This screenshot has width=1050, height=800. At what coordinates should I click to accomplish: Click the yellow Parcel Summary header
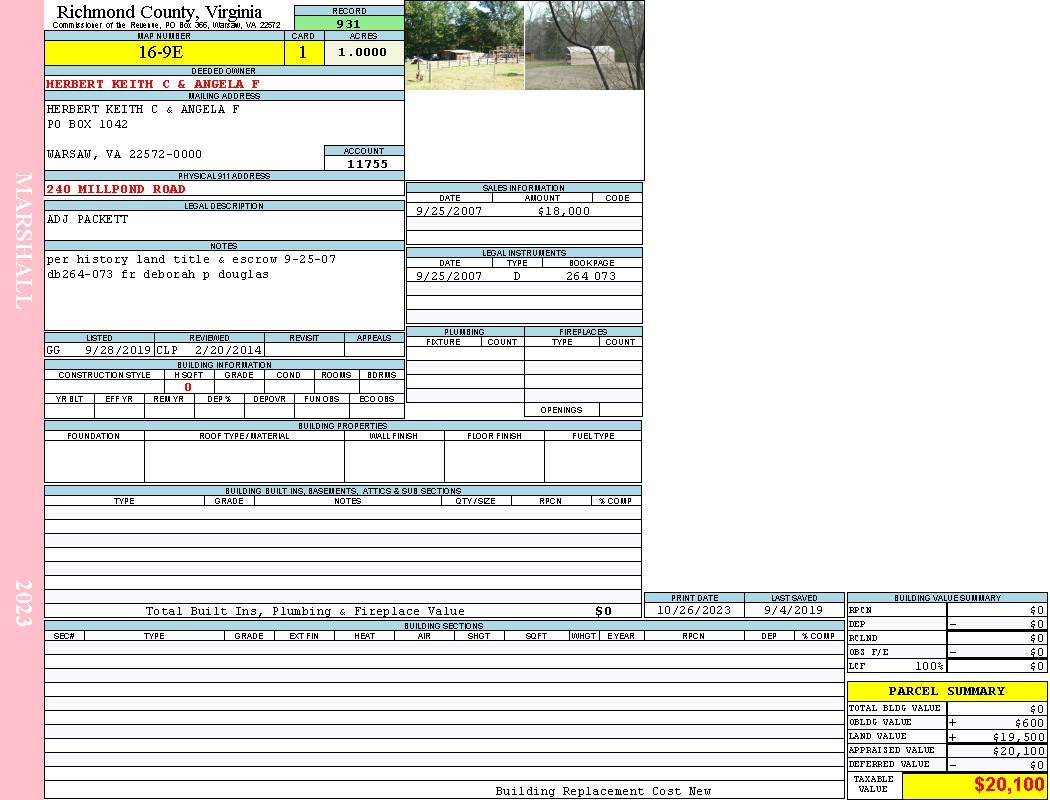[946, 691]
